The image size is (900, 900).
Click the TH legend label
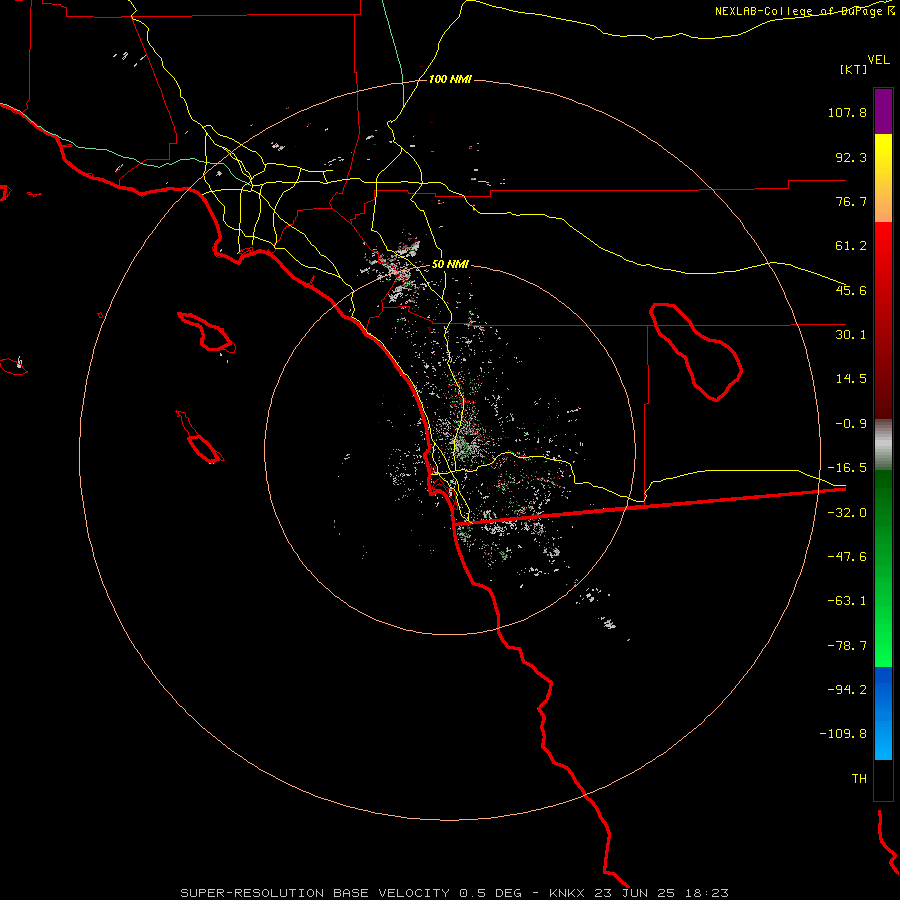(x=859, y=778)
